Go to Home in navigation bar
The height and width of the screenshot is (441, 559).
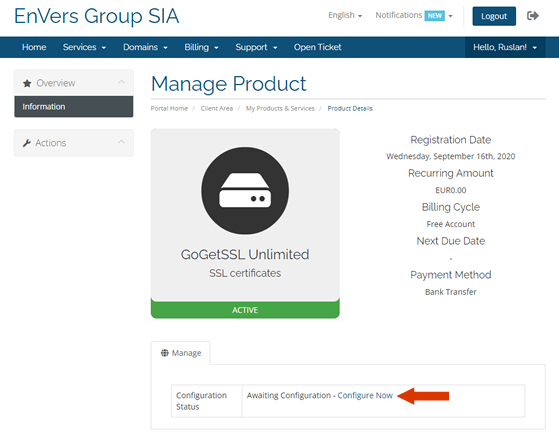point(34,47)
